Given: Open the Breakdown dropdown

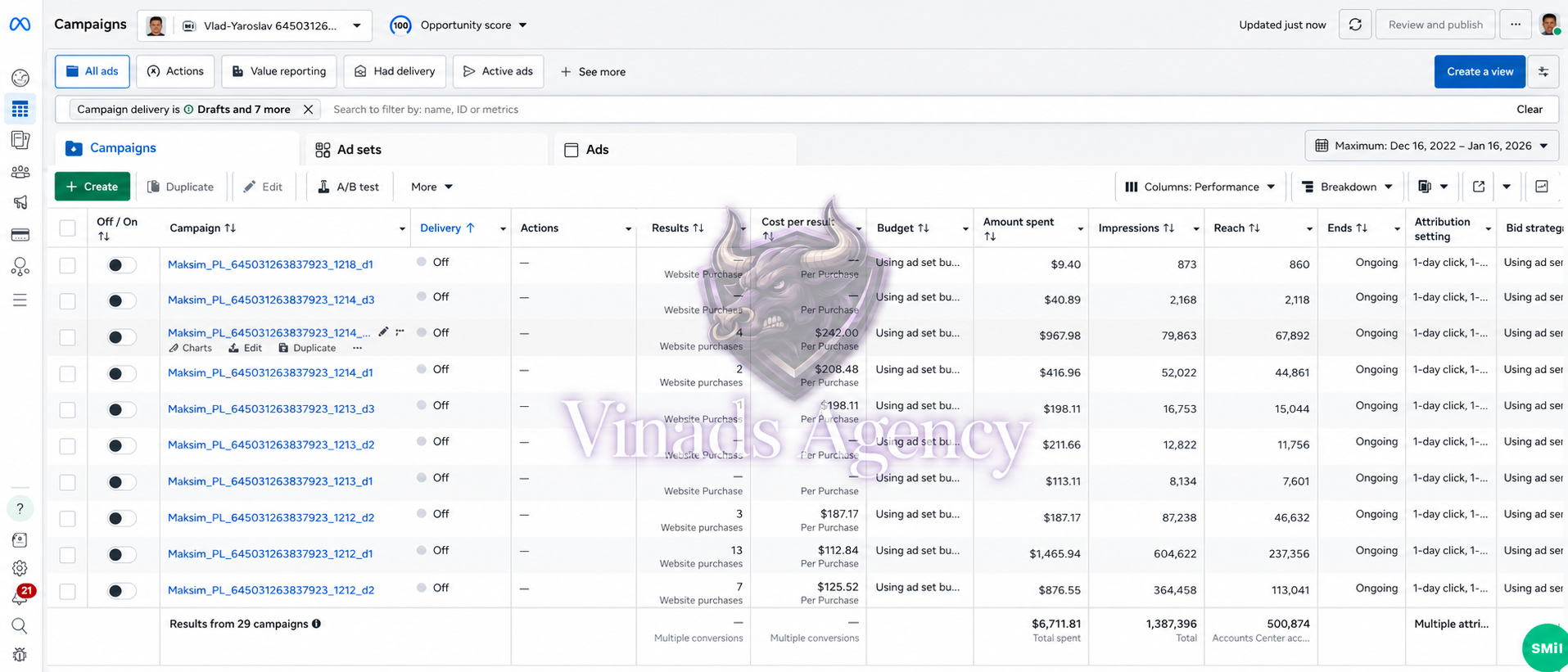Looking at the screenshot, I should coord(1347,187).
